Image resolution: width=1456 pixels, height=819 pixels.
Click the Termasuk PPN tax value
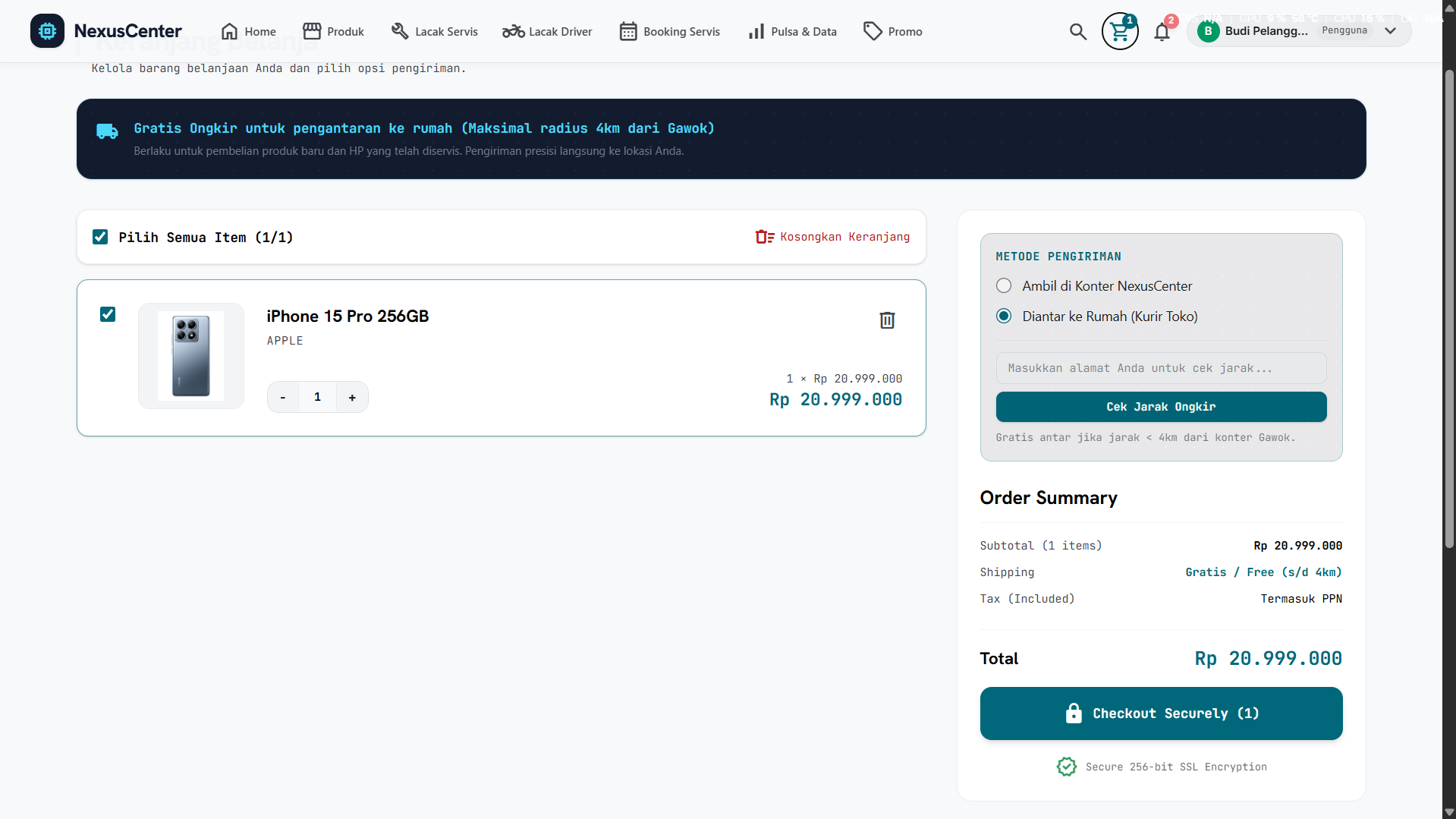tap(1301, 599)
